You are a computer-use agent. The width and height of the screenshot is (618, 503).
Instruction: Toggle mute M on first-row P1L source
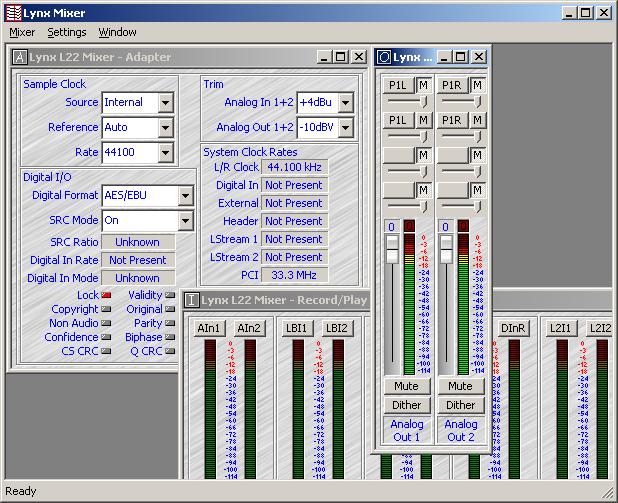423,85
